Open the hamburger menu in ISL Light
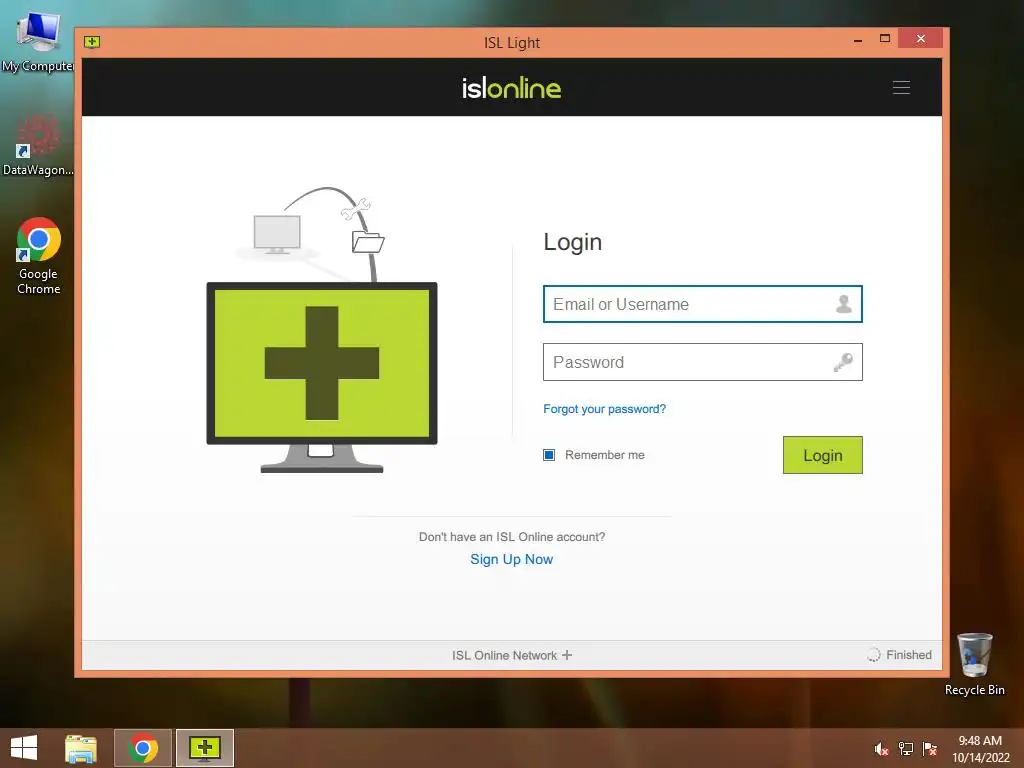The height and width of the screenshot is (768, 1024). (901, 88)
